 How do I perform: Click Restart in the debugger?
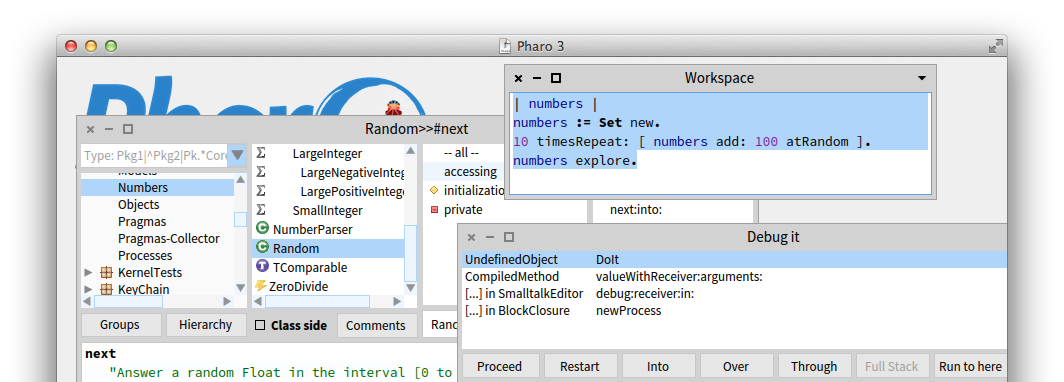(x=580, y=366)
